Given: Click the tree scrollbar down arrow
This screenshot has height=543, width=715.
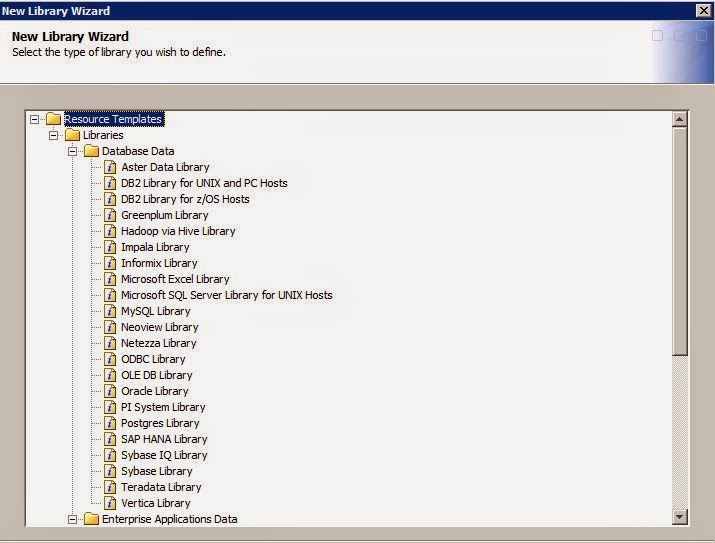Looking at the screenshot, I should 679,517.
